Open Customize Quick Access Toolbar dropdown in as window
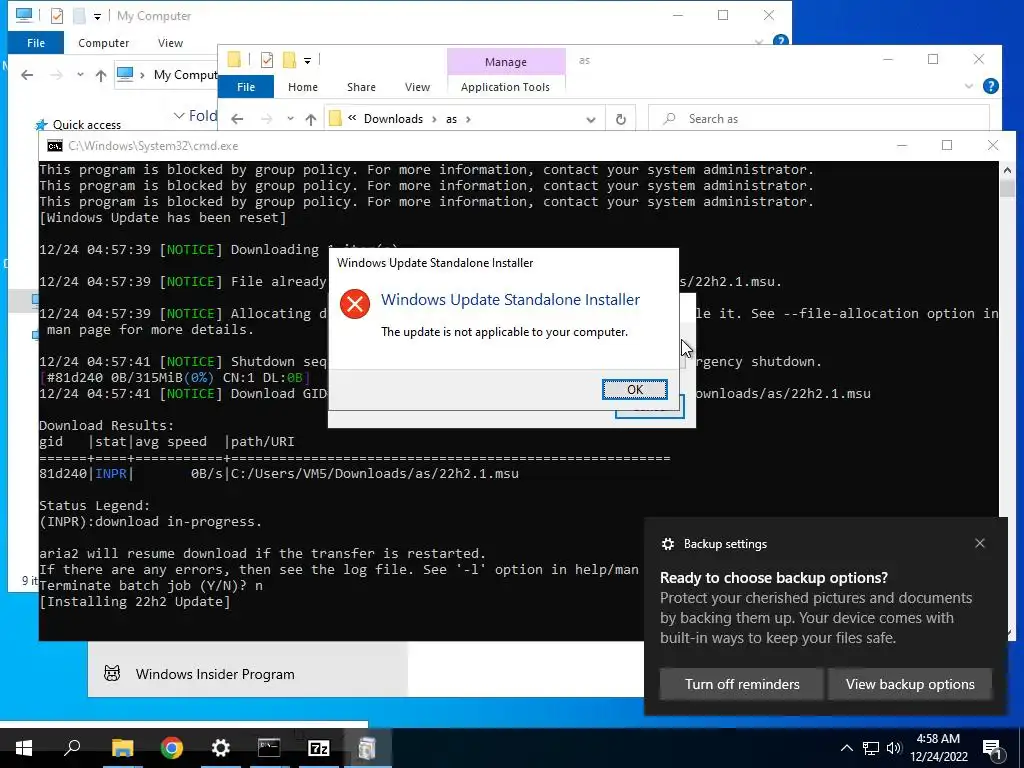This screenshot has height=768, width=1024. coord(307,61)
